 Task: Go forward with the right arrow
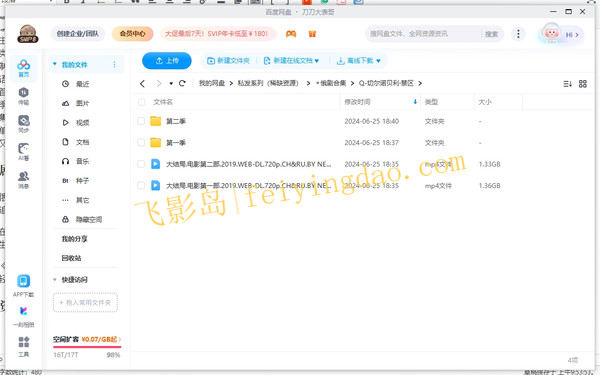tap(159, 83)
